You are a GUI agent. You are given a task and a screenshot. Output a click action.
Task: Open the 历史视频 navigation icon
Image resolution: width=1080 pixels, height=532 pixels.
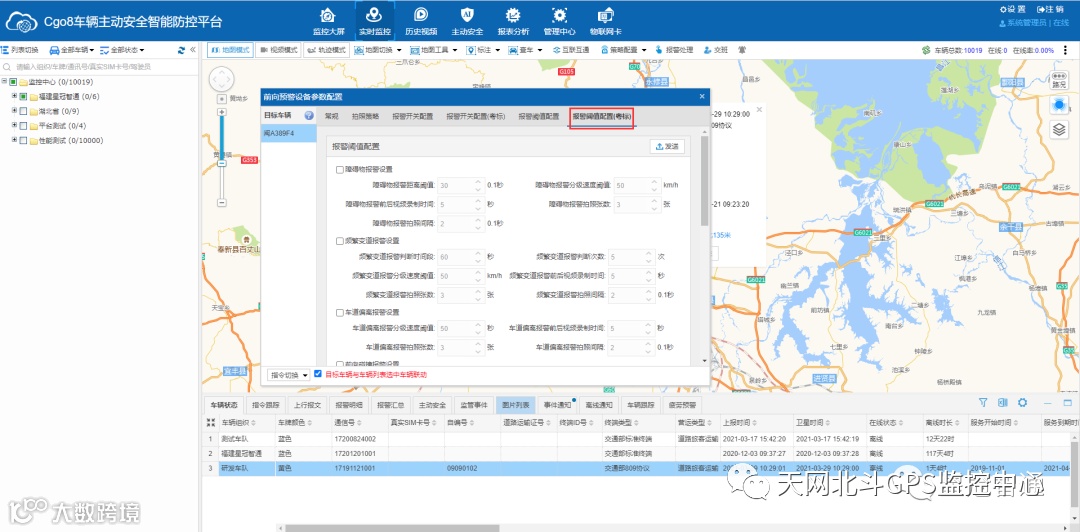point(420,15)
